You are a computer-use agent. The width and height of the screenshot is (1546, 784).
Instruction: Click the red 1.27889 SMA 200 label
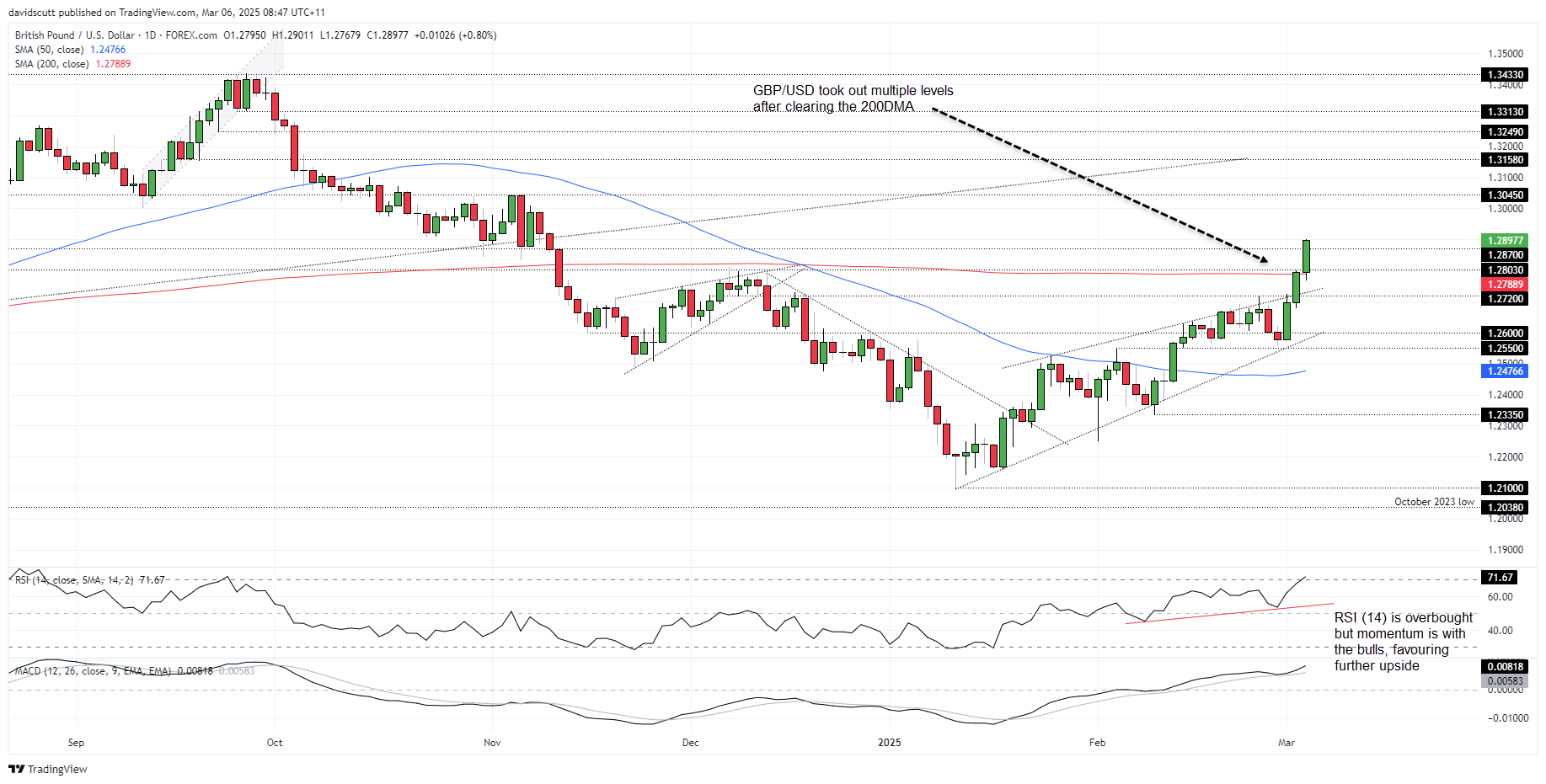pos(1506,285)
